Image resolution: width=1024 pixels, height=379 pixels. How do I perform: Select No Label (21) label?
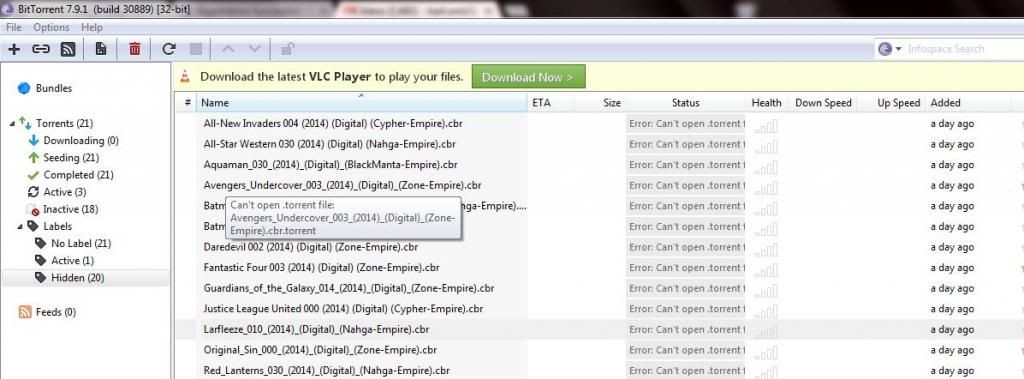tap(81, 244)
